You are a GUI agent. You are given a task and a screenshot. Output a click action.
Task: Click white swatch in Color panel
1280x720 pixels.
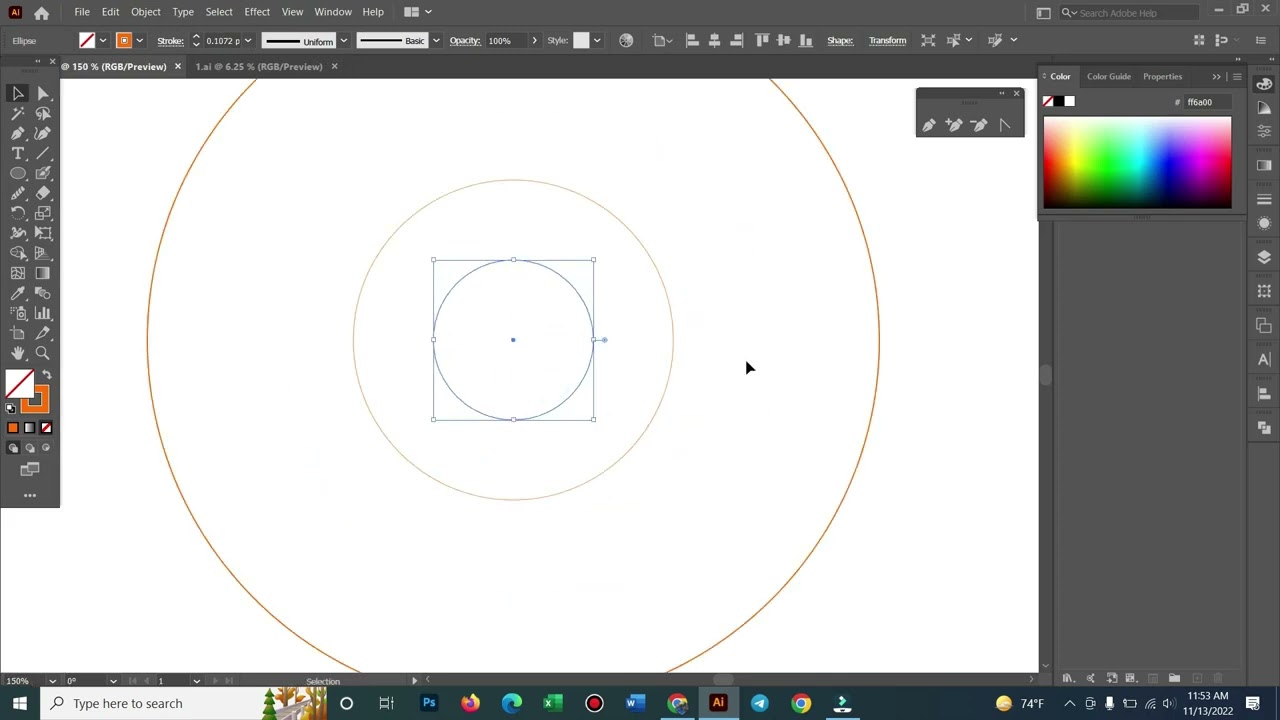1070,101
